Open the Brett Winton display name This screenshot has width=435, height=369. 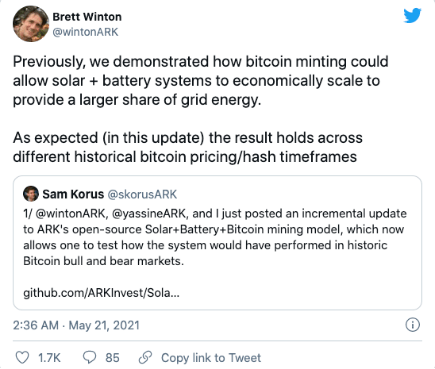(x=87, y=17)
